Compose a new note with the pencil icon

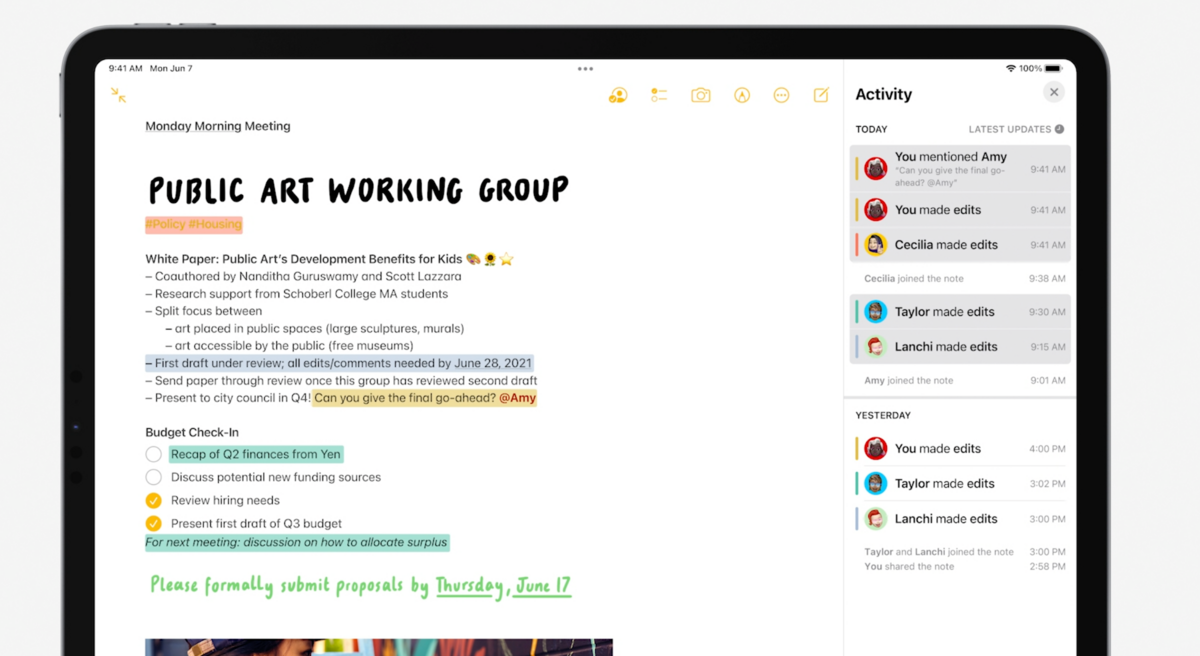[821, 95]
